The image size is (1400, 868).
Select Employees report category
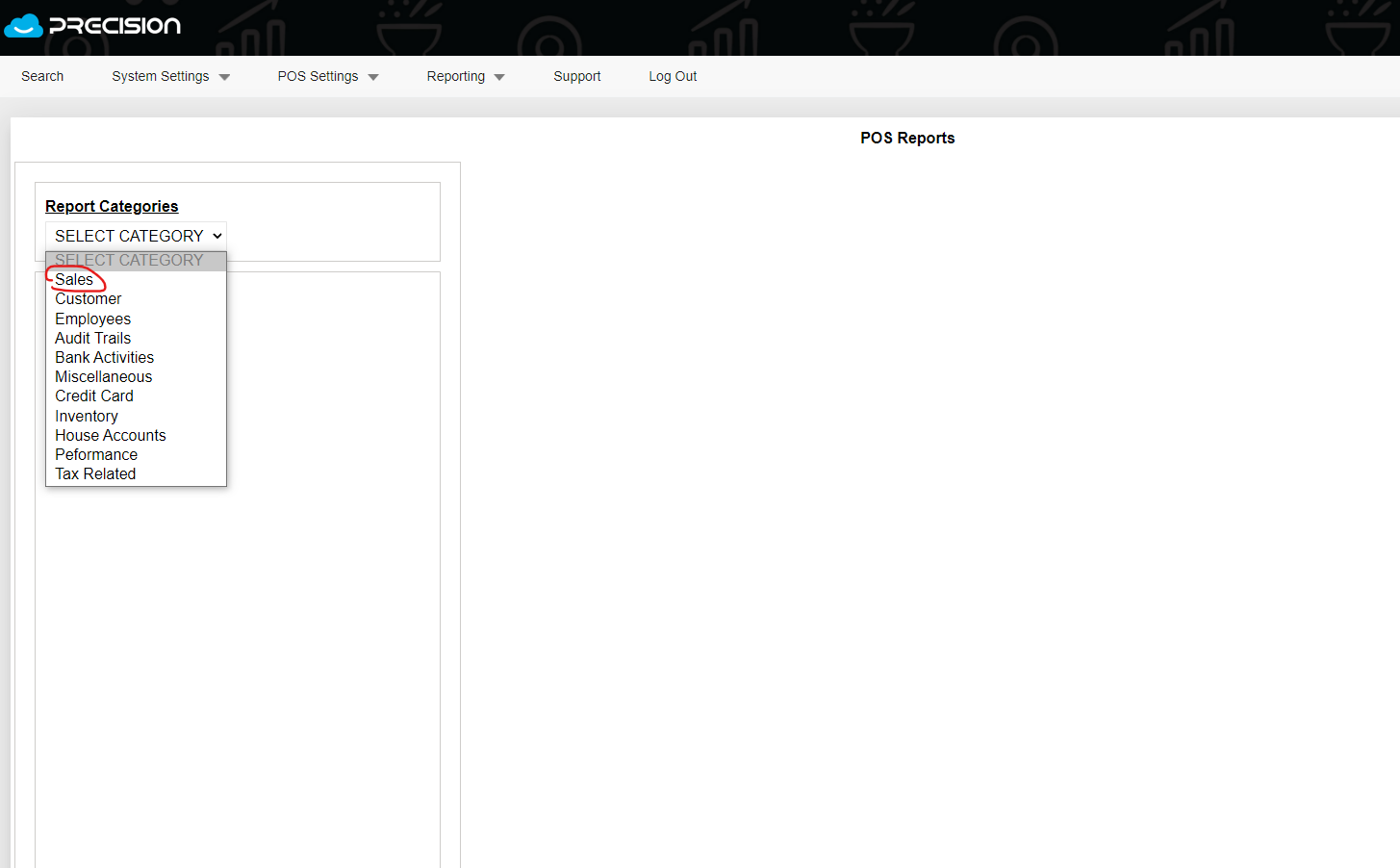pyautogui.click(x=136, y=319)
